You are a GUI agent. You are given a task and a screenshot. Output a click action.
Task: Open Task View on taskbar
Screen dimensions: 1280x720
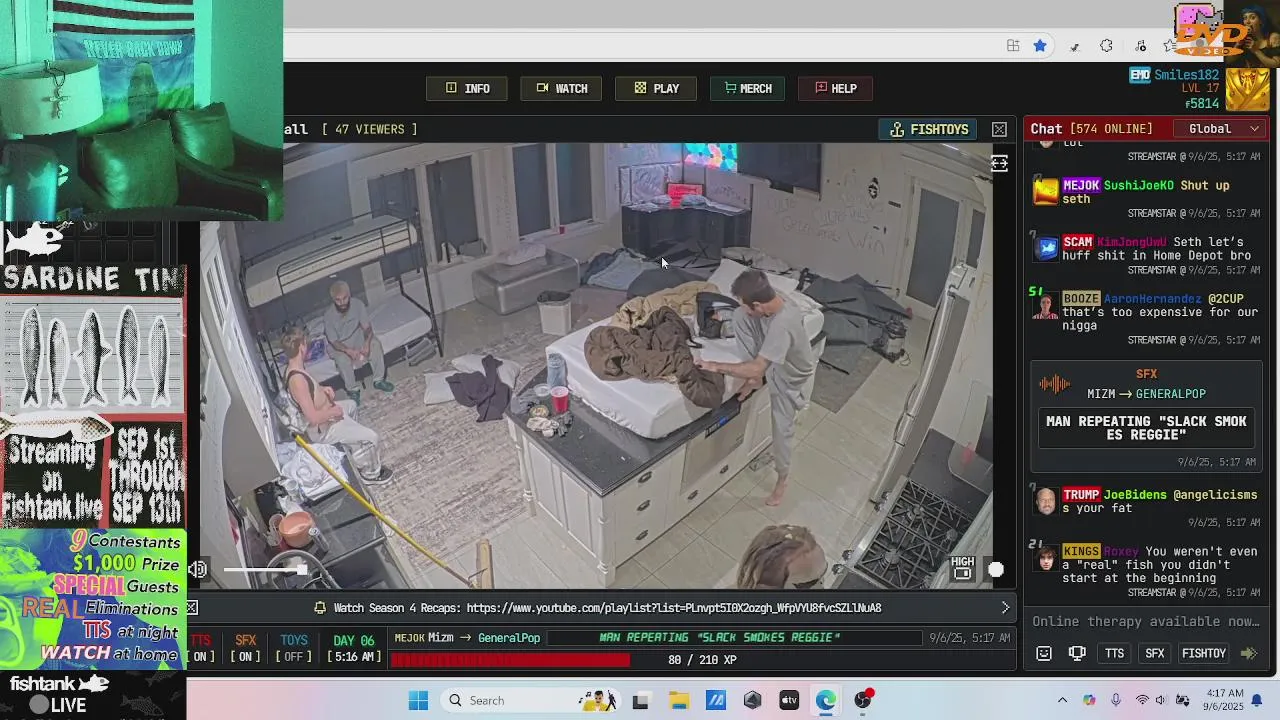point(641,700)
